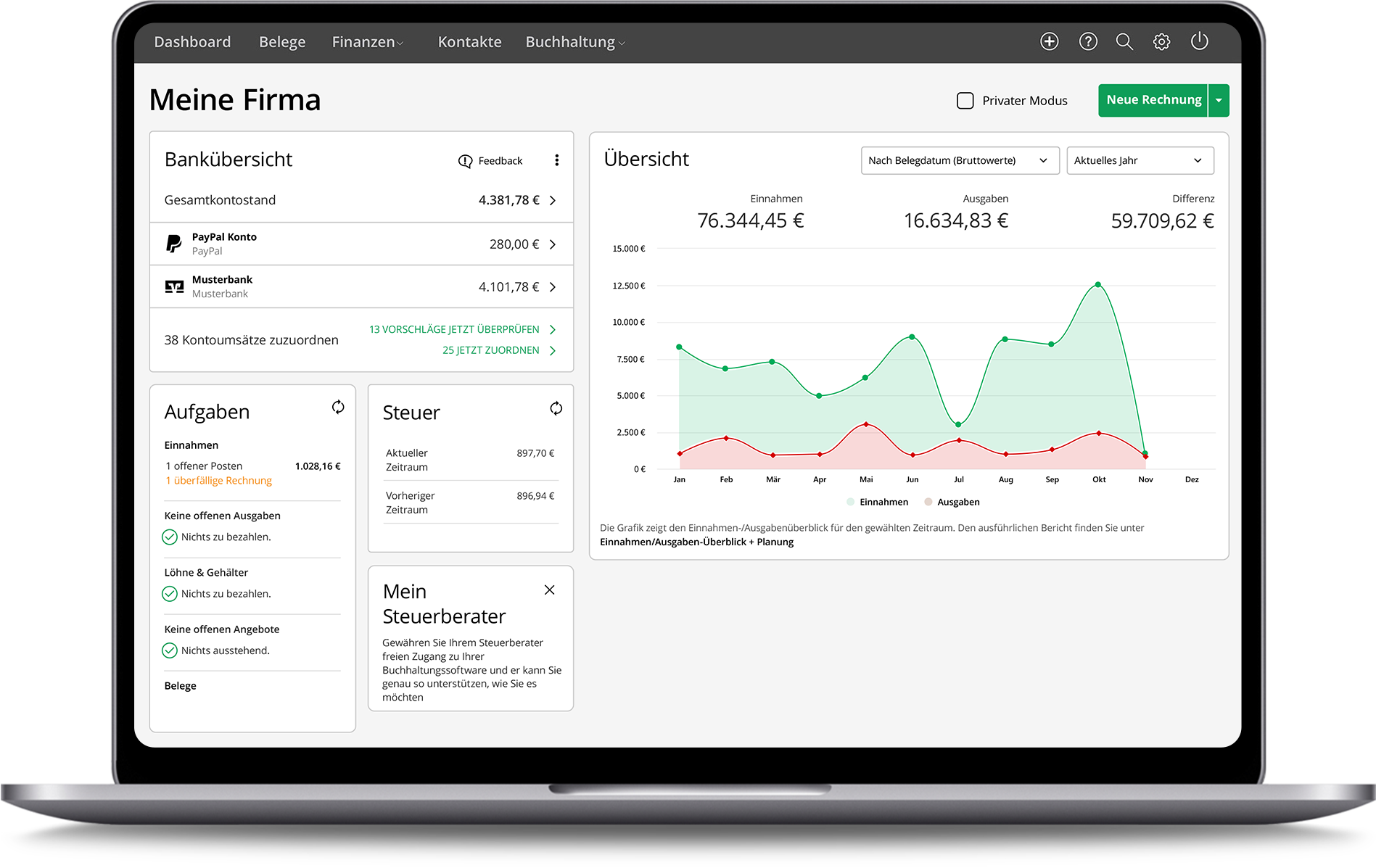Go to the Kontakte menu item
This screenshot has width=1376, height=868.
[469, 42]
